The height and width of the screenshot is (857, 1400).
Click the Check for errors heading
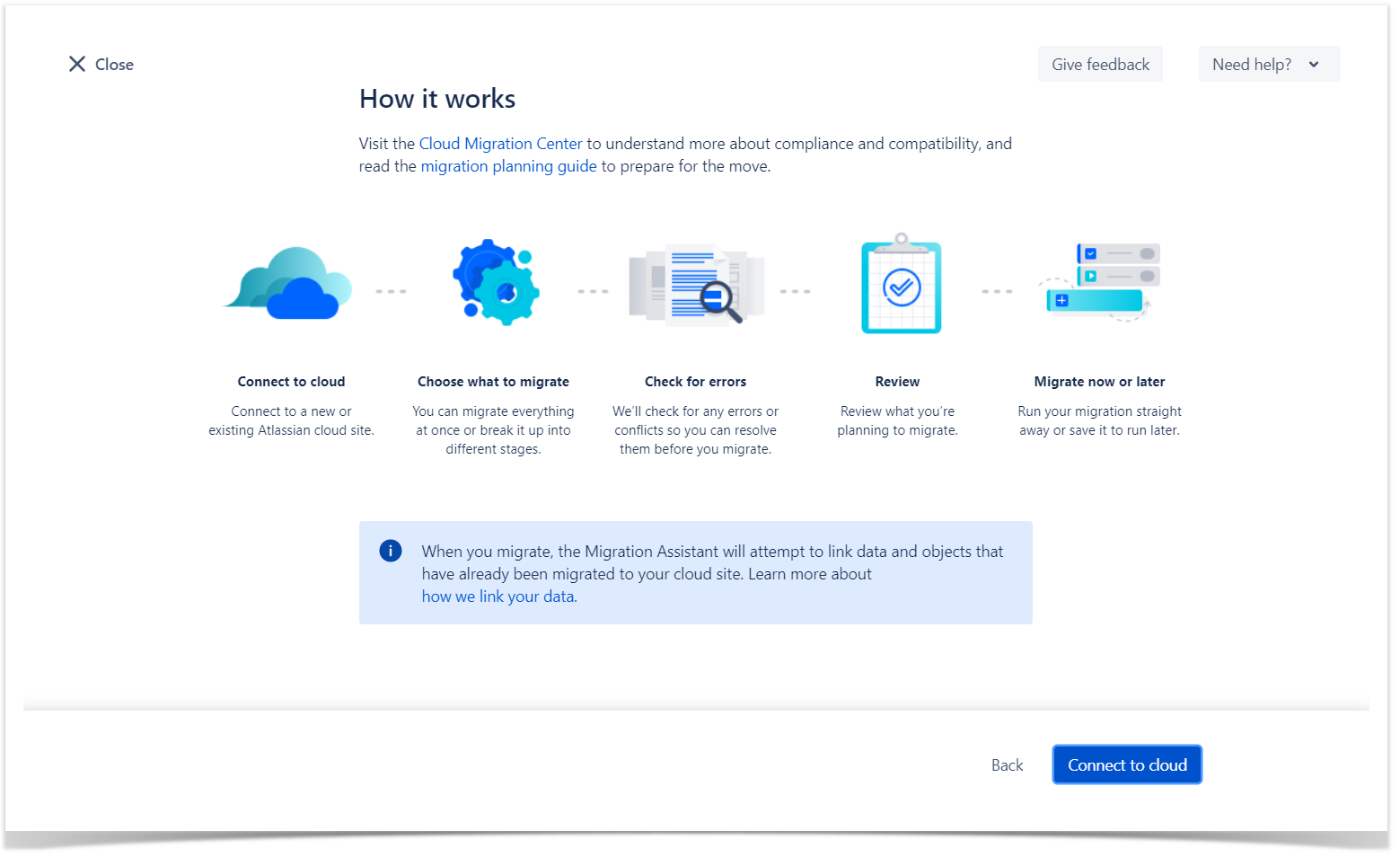[x=695, y=382]
